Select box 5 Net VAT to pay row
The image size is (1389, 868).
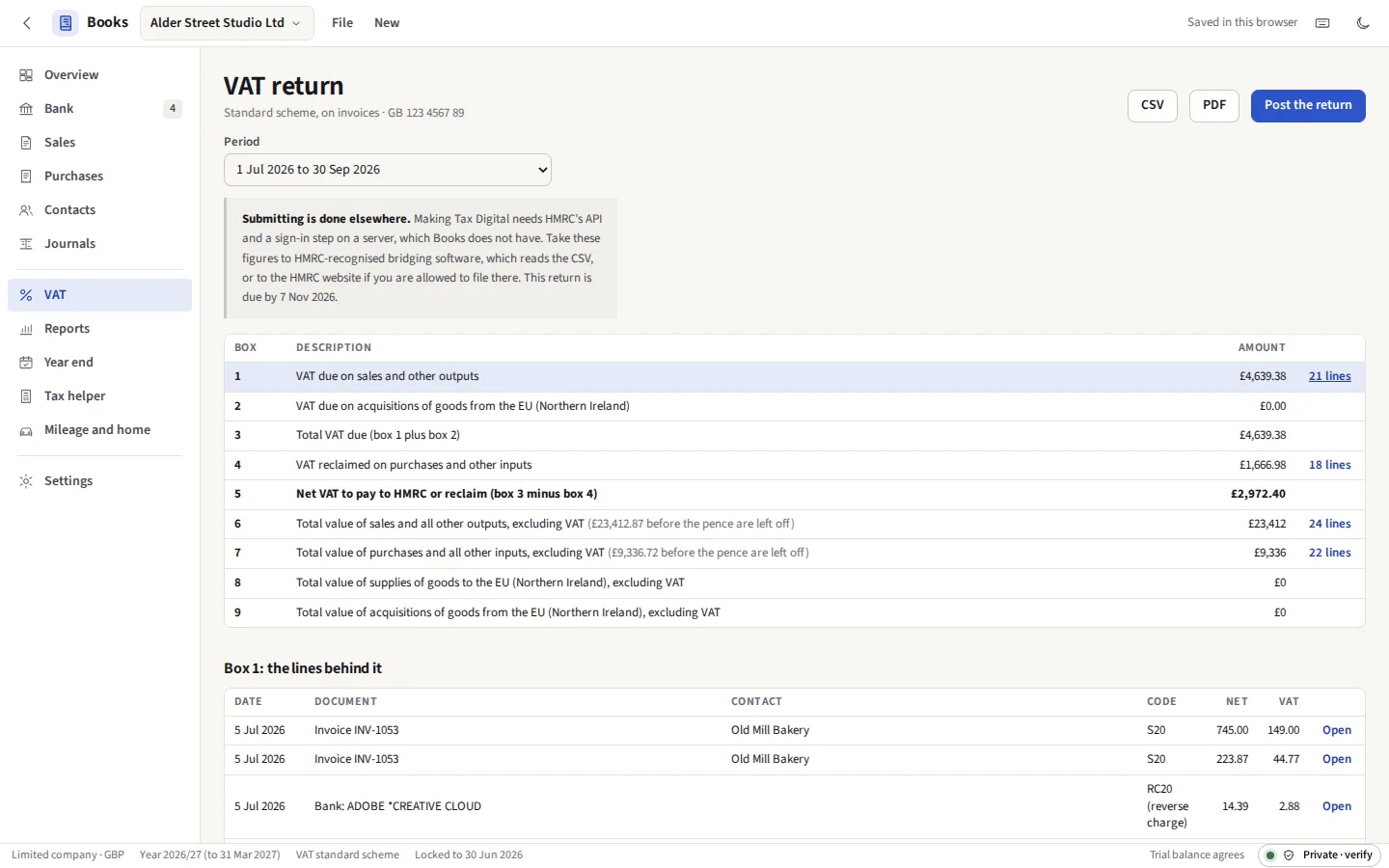[x=795, y=495]
